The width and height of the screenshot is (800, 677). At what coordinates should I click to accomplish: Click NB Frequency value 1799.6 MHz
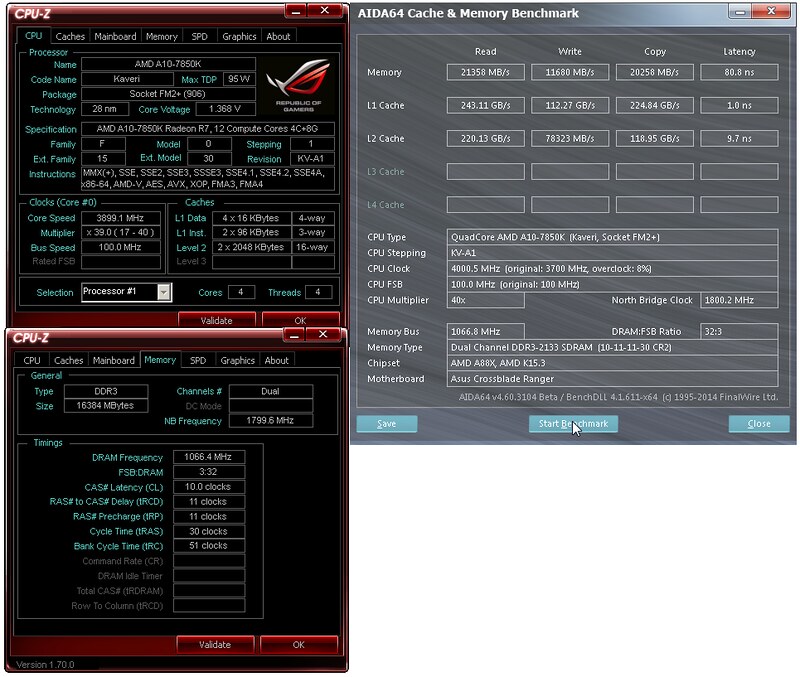[x=271, y=420]
